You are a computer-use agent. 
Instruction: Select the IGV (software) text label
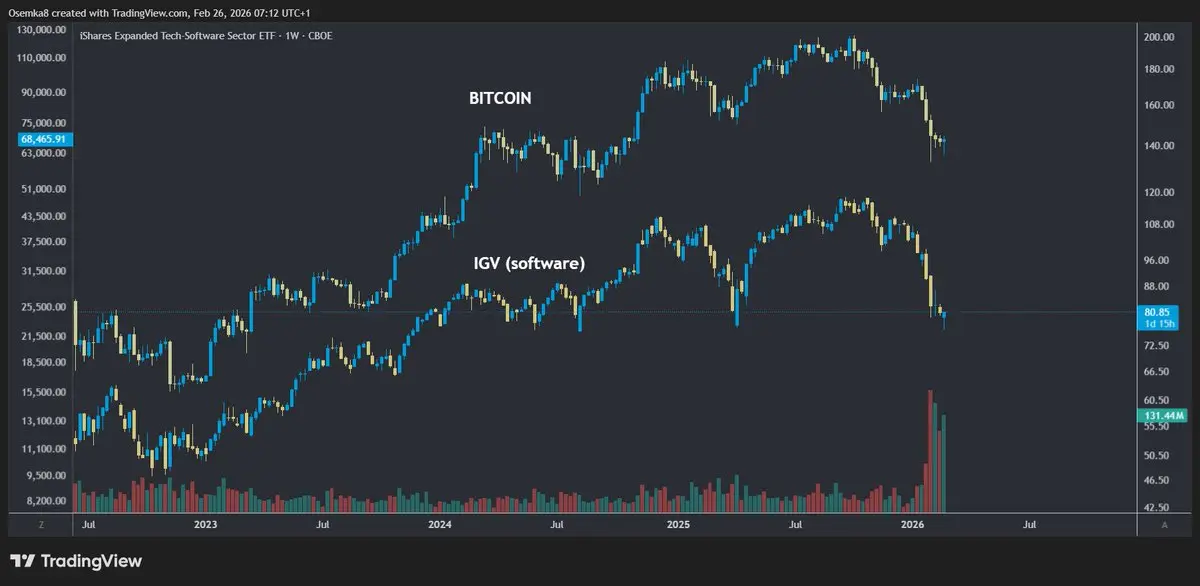(529, 263)
